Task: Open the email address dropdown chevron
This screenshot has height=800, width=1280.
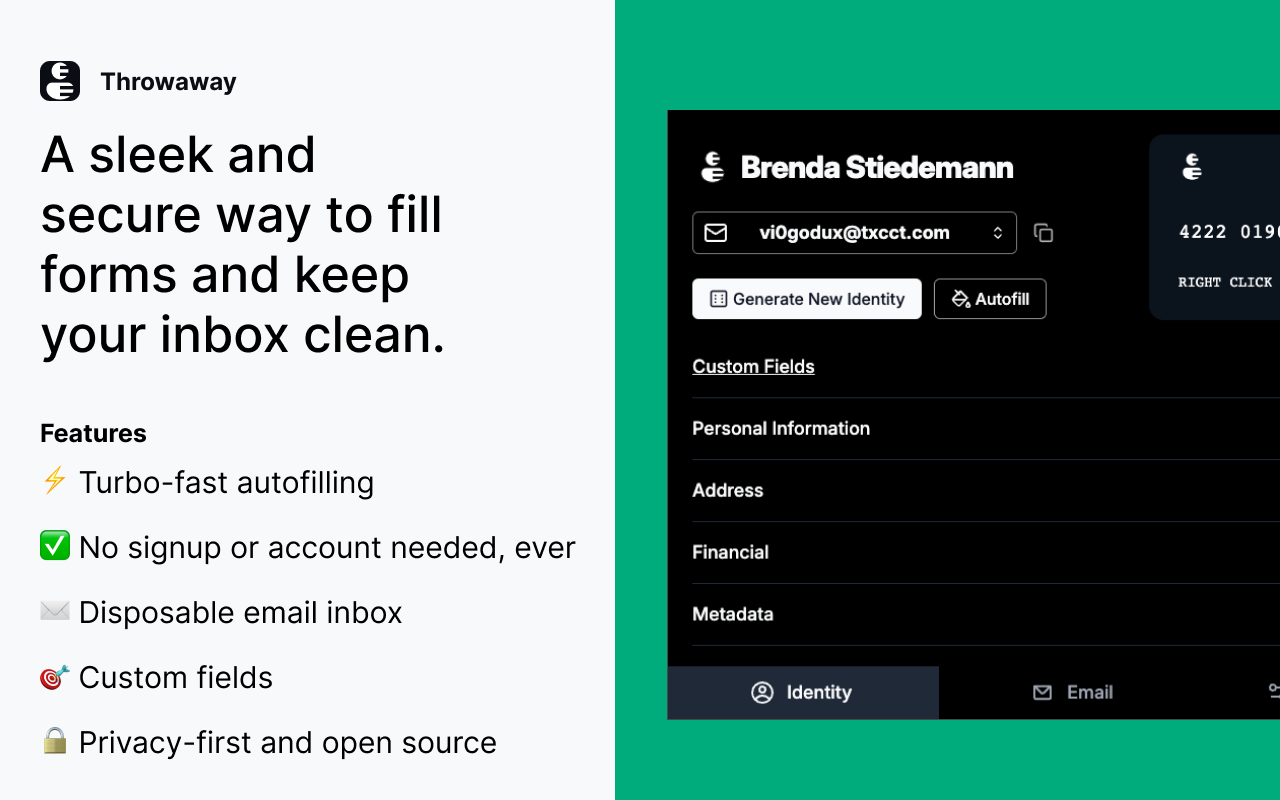Action: point(997,233)
